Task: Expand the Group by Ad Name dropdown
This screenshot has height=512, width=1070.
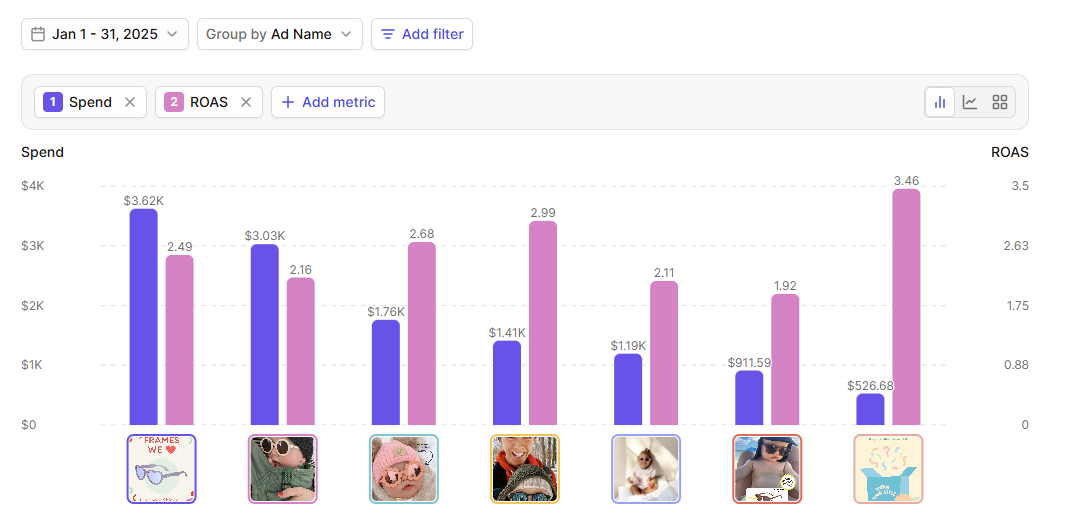Action: (279, 34)
